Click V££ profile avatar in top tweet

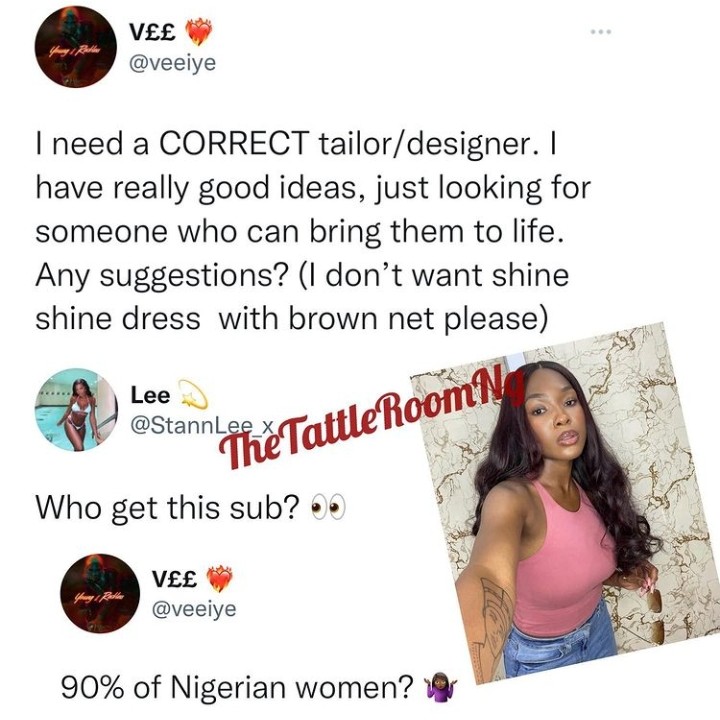click(x=76, y=46)
